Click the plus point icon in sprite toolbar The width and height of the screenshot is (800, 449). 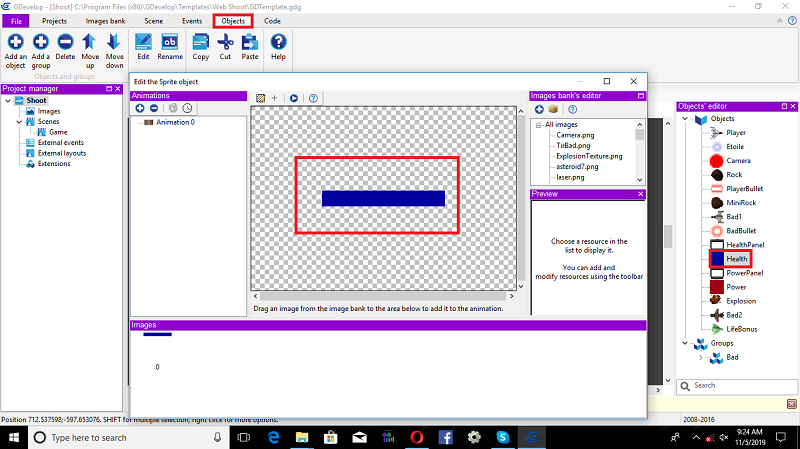(274, 98)
